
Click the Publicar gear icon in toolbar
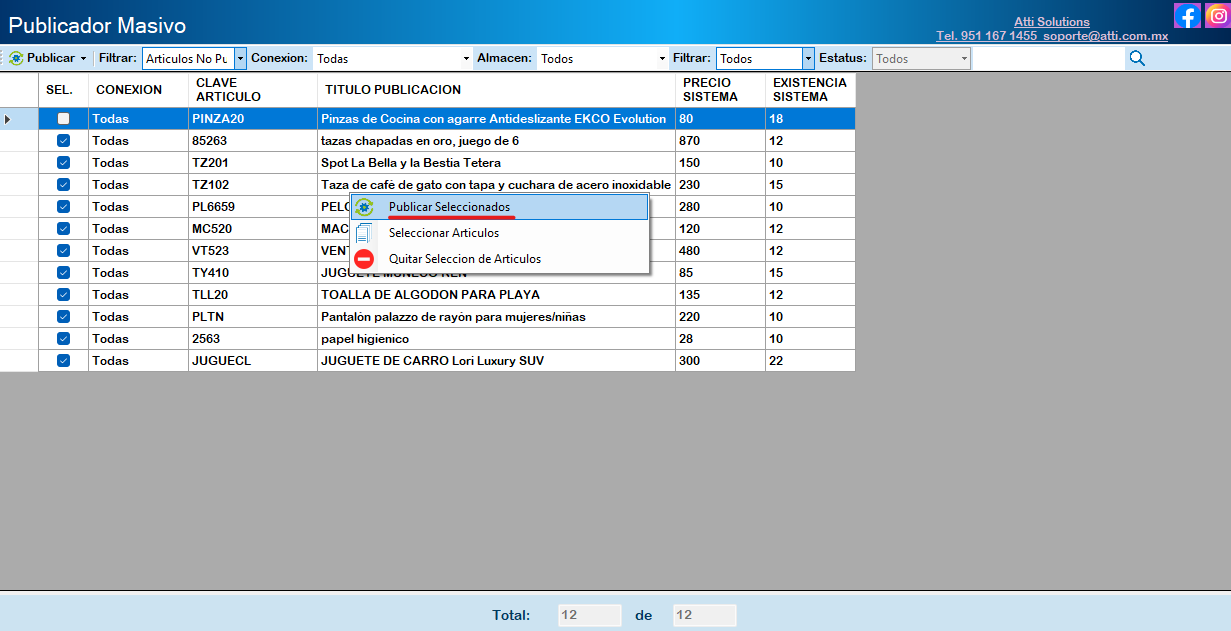point(16,58)
